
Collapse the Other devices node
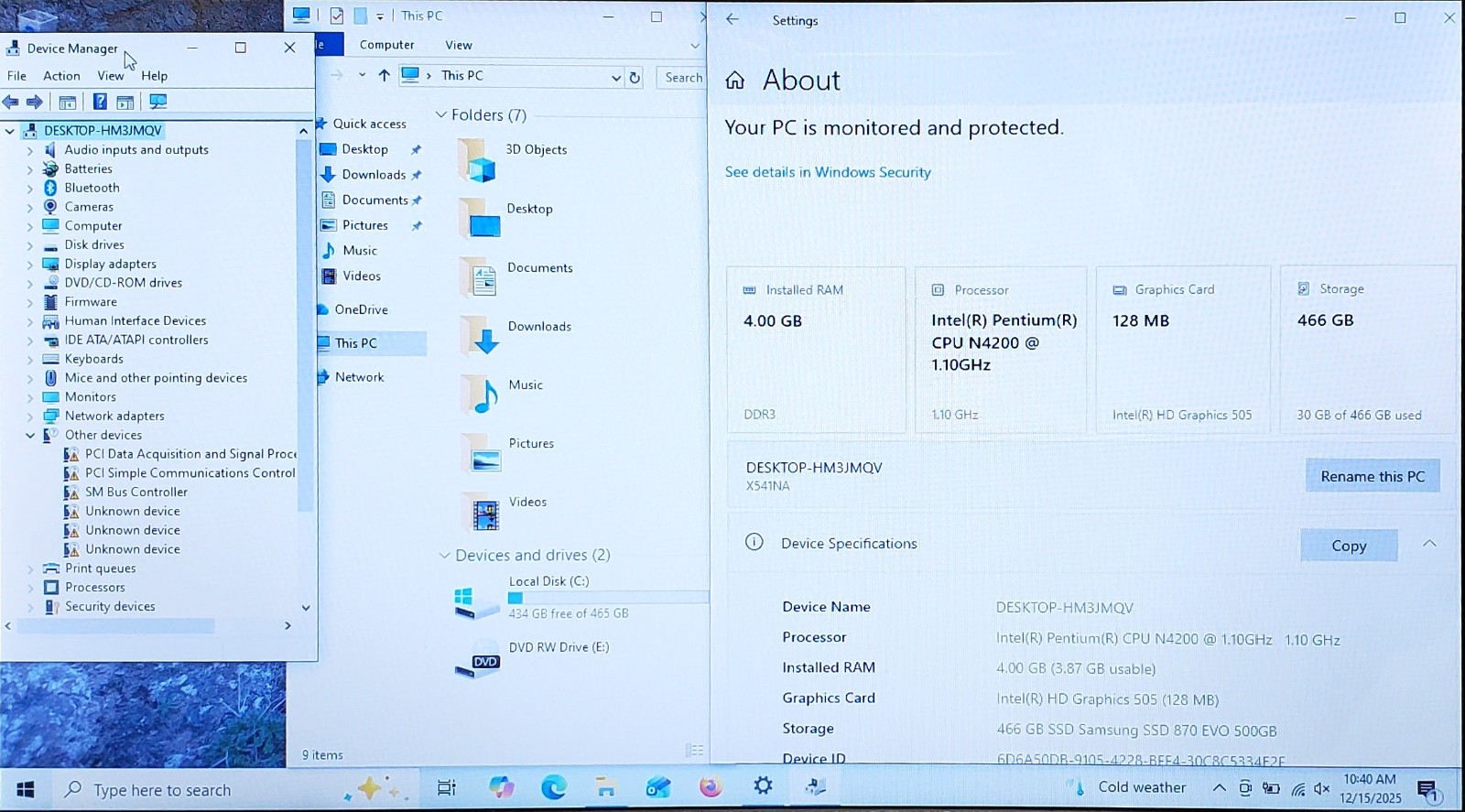point(29,436)
